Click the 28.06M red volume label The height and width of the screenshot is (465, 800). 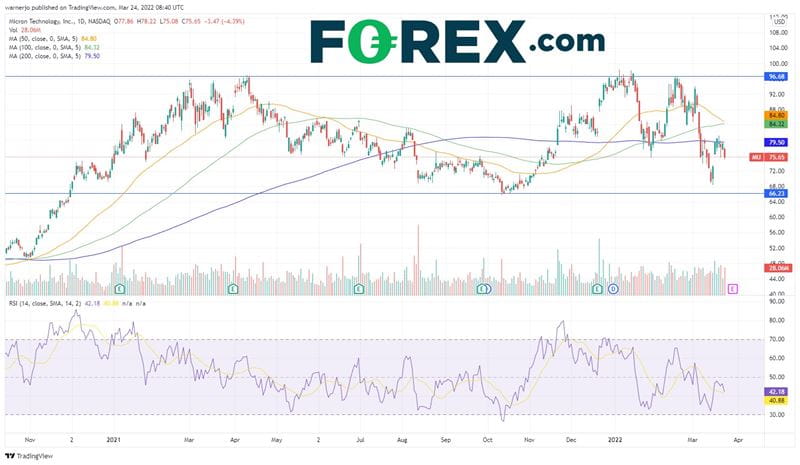pos(777,268)
